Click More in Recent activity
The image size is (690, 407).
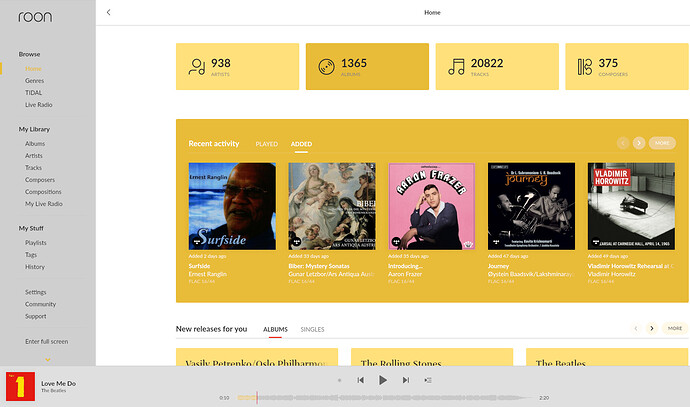click(662, 143)
